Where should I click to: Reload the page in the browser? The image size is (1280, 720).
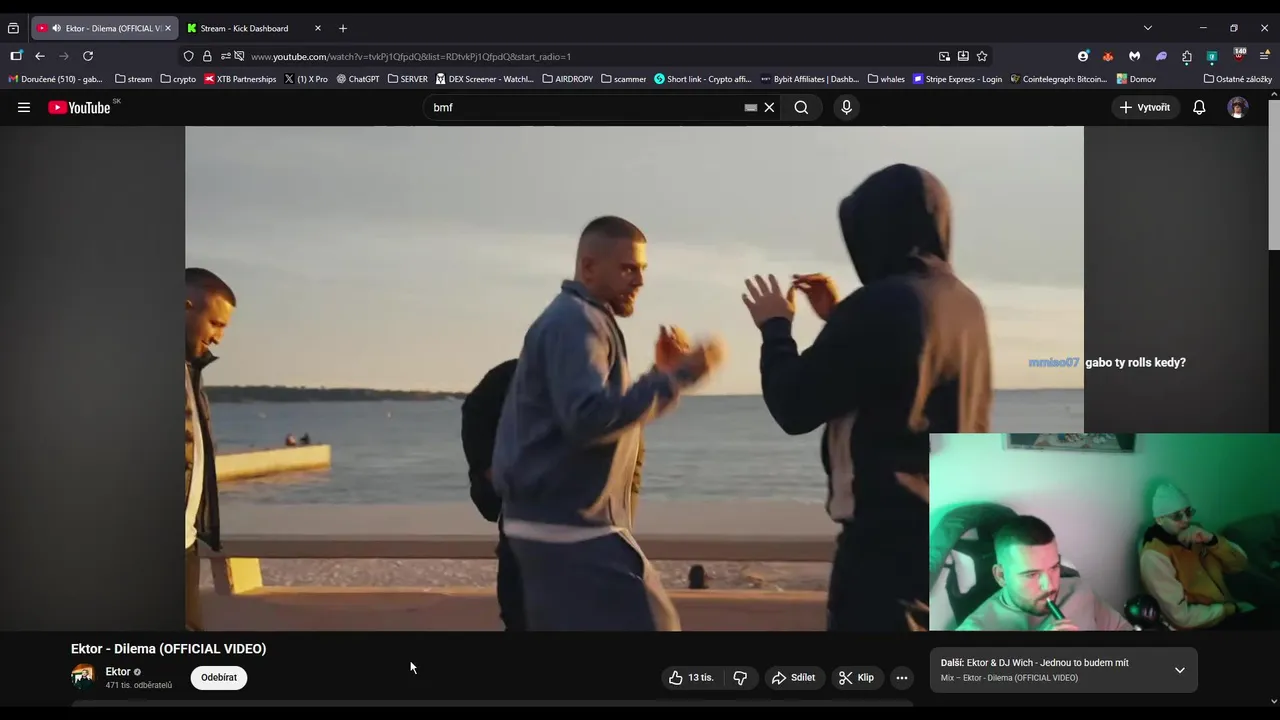pos(88,56)
